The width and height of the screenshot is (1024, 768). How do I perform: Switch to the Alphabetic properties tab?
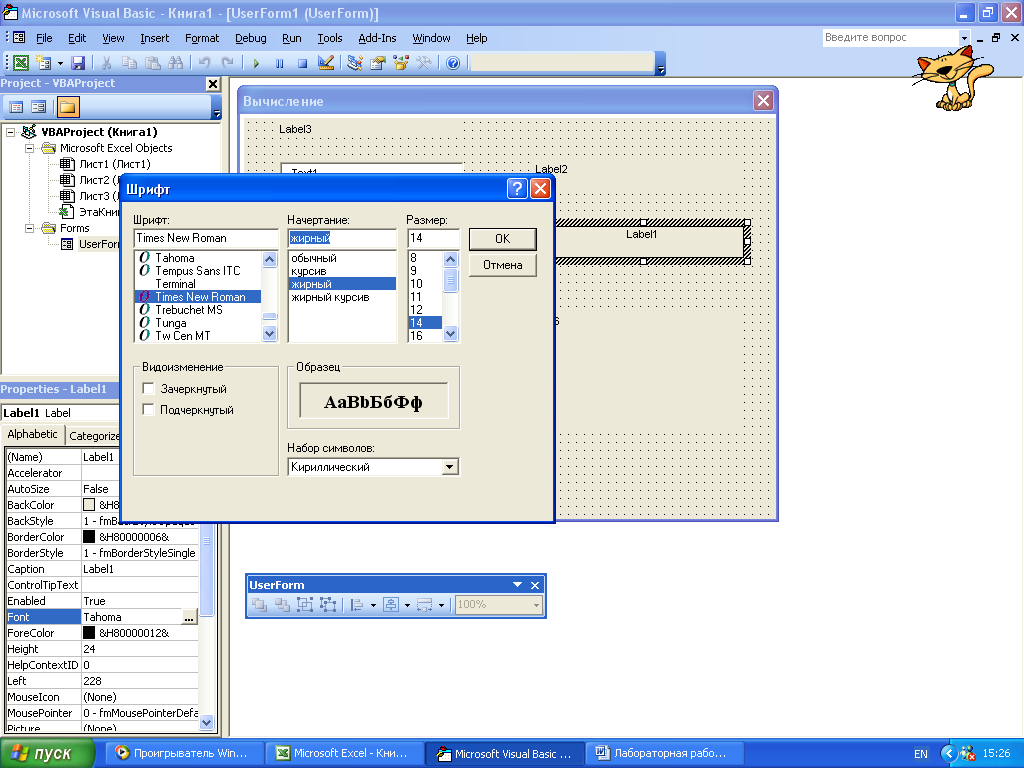pos(33,434)
